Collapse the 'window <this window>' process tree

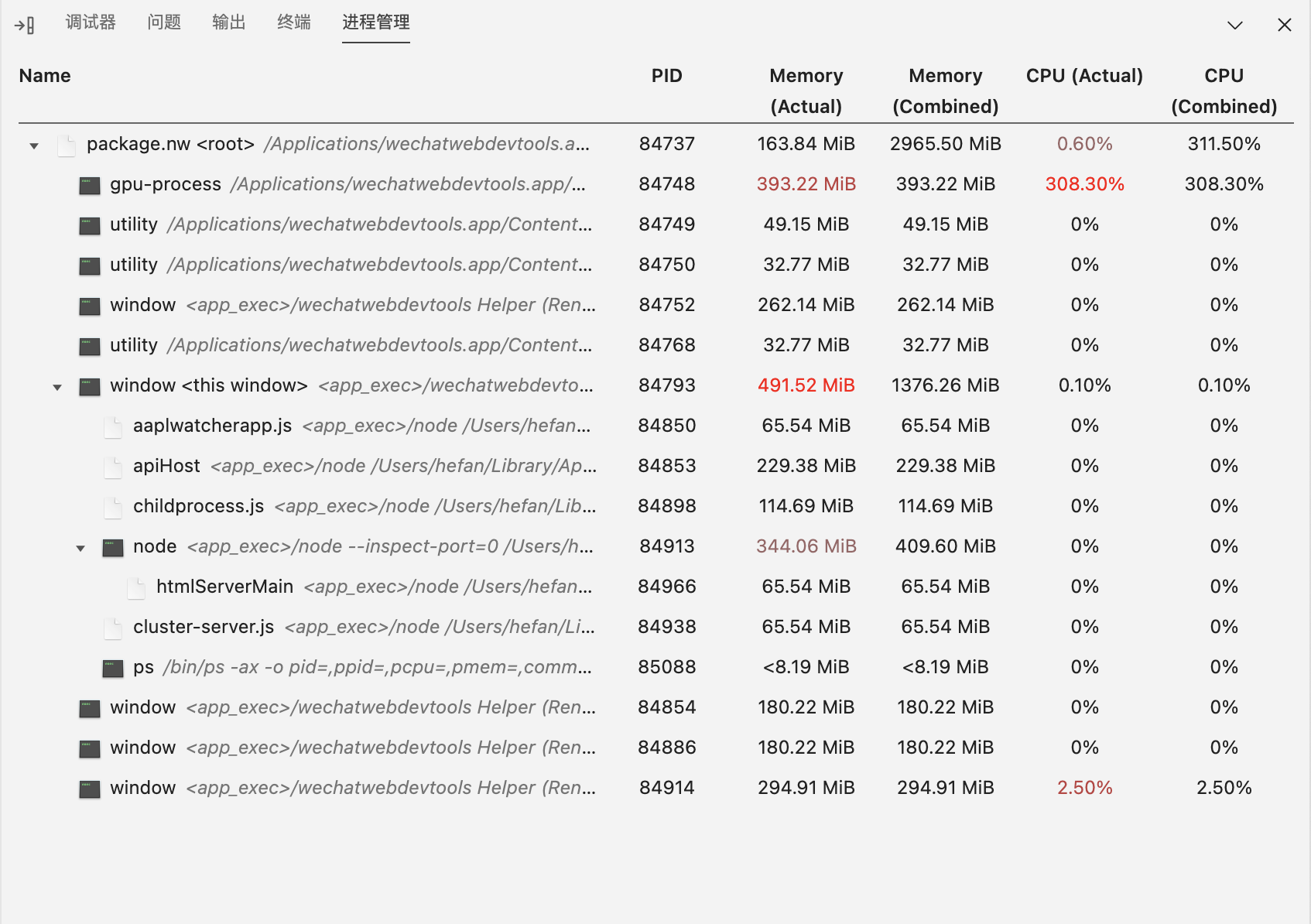tap(57, 387)
